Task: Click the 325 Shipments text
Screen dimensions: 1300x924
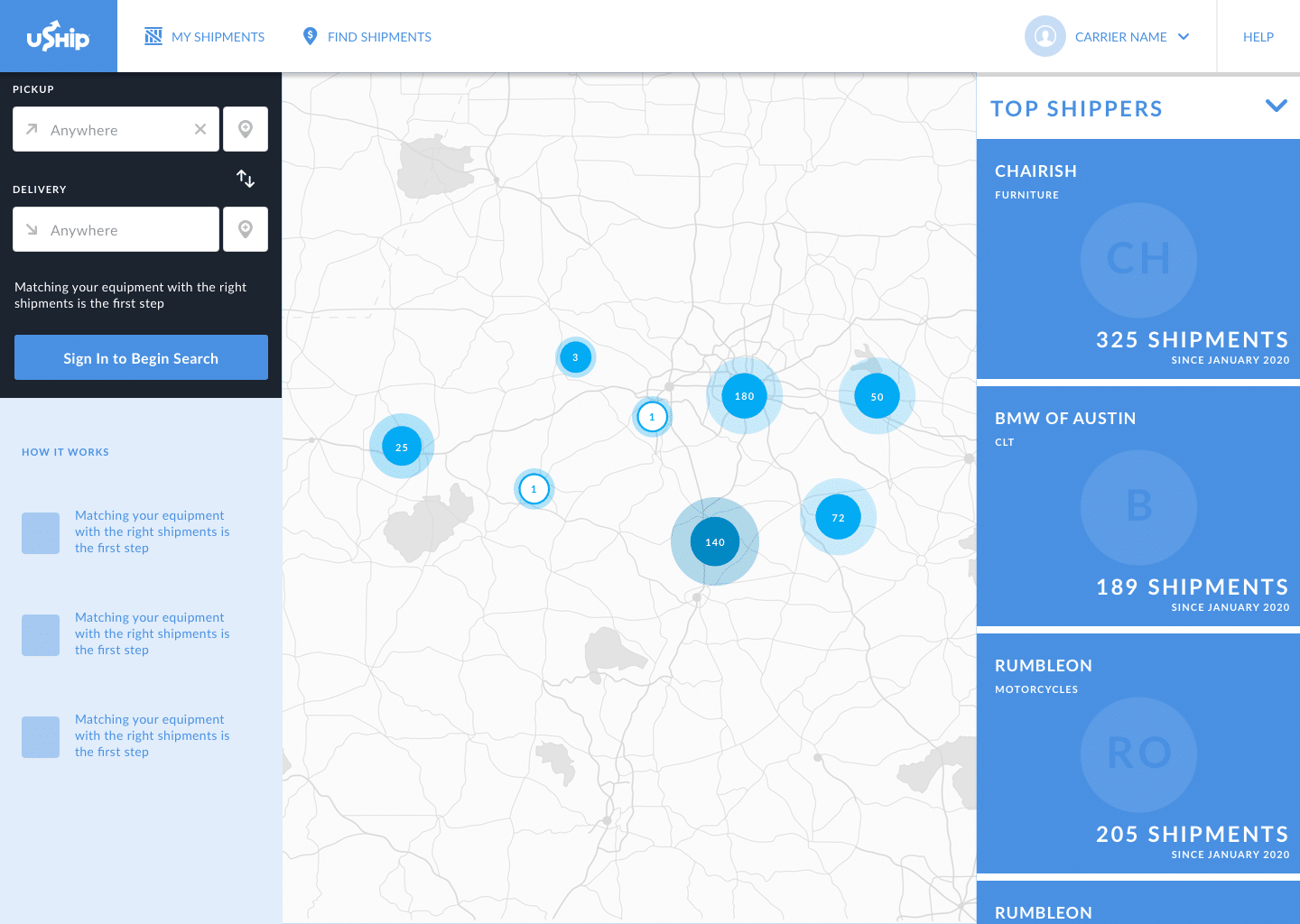Action: [x=1192, y=339]
